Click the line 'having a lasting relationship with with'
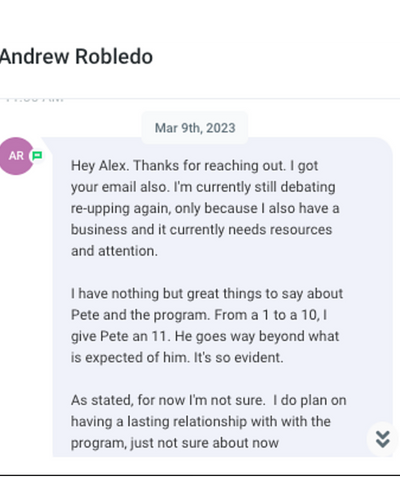This screenshot has width=400, height=500. 201,422
